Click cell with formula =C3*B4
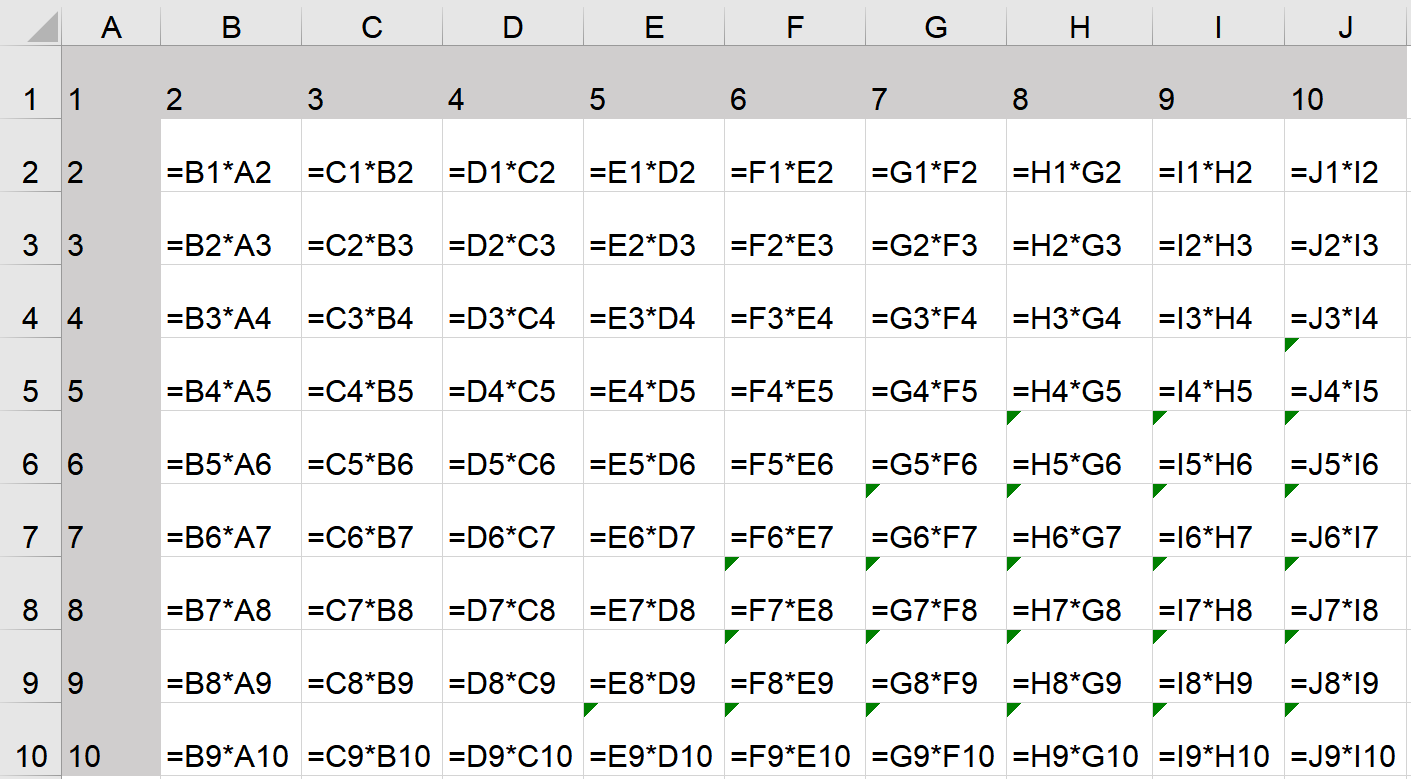Image resolution: width=1411 pixels, height=779 pixels. (x=372, y=301)
